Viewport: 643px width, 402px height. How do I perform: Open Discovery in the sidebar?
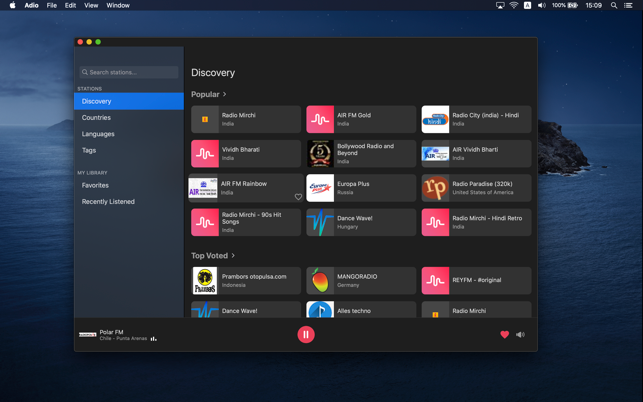pos(129,101)
